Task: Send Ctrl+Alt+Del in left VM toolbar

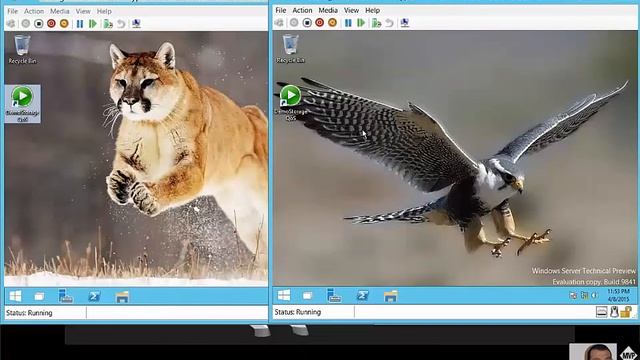Action: (11, 24)
